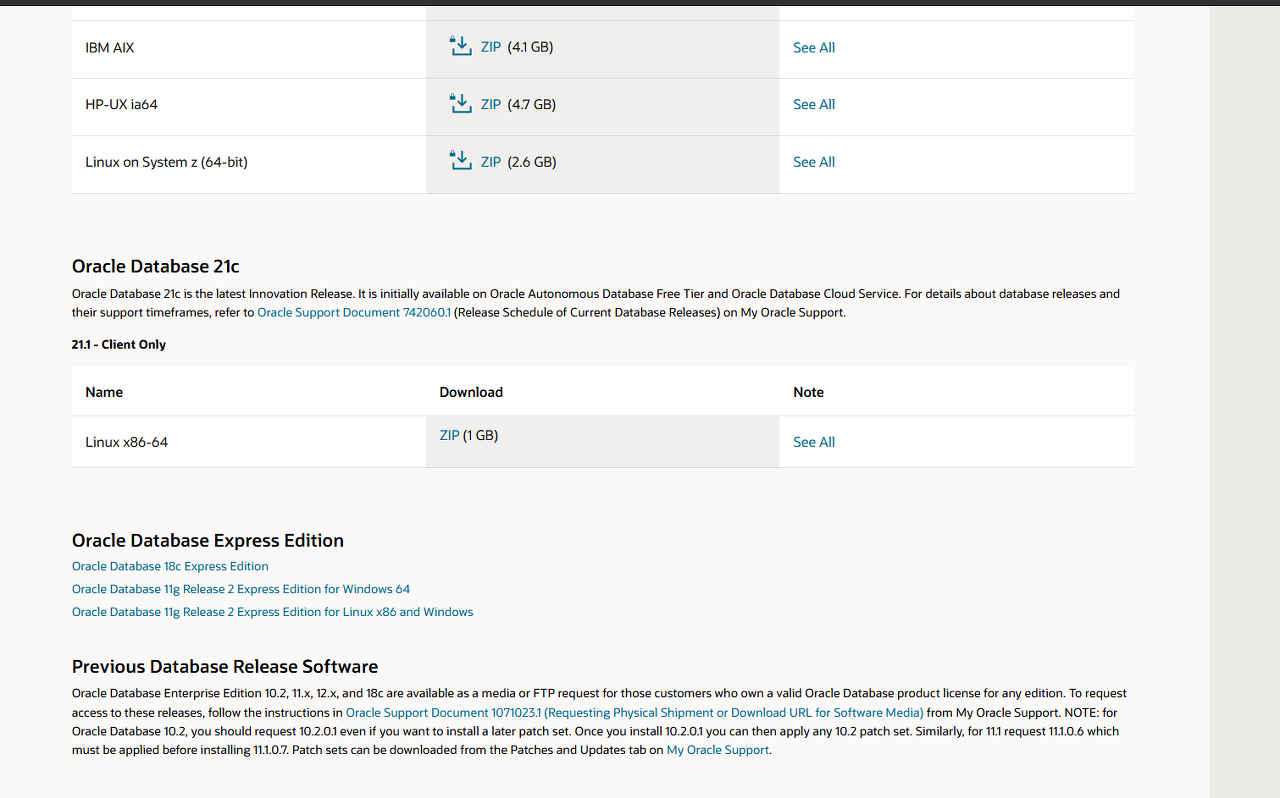Click download icon in IBM AIX row
The image size is (1280, 798).
460,46
